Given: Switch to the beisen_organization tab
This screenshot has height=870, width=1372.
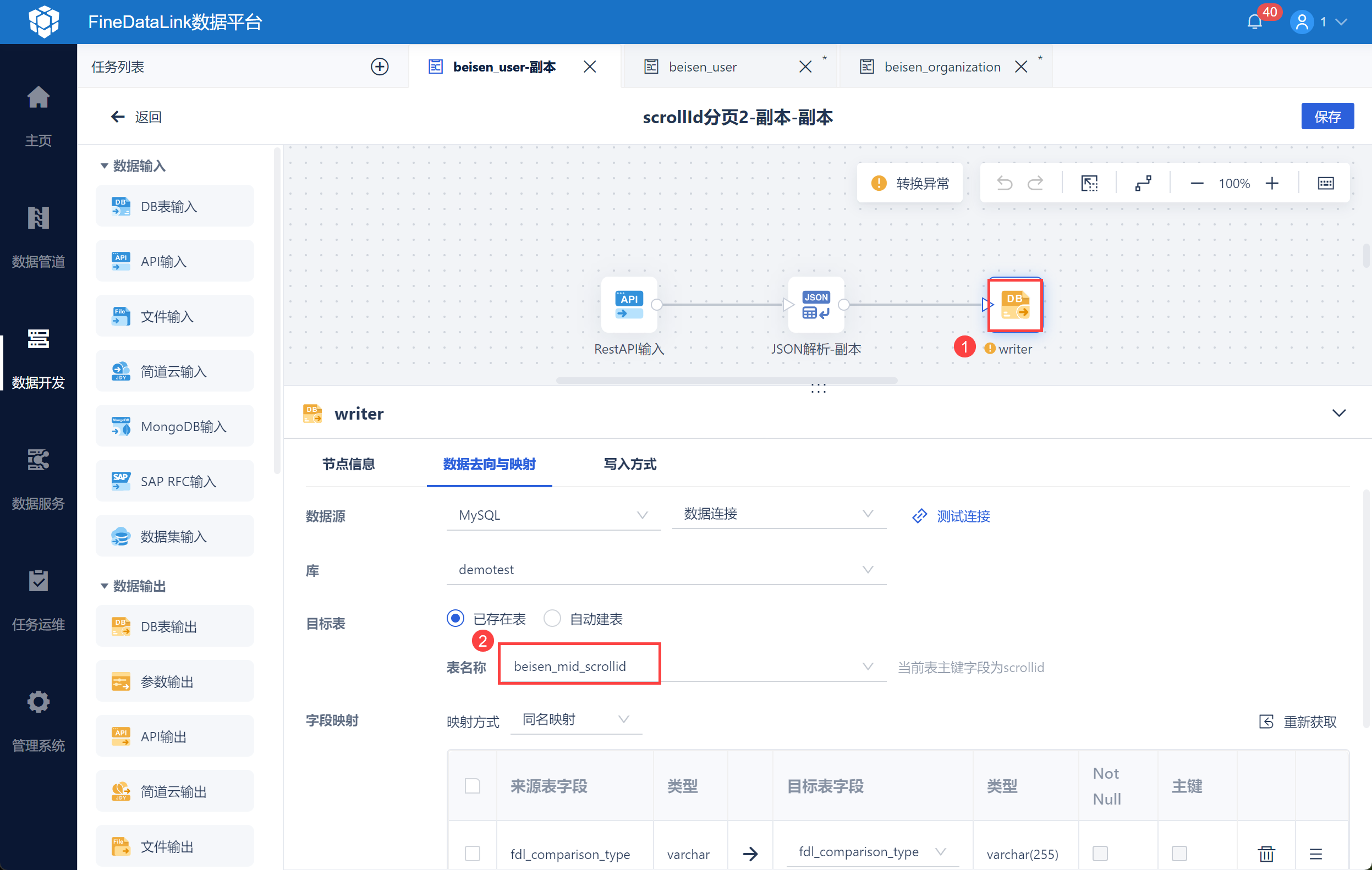Looking at the screenshot, I should 942,67.
